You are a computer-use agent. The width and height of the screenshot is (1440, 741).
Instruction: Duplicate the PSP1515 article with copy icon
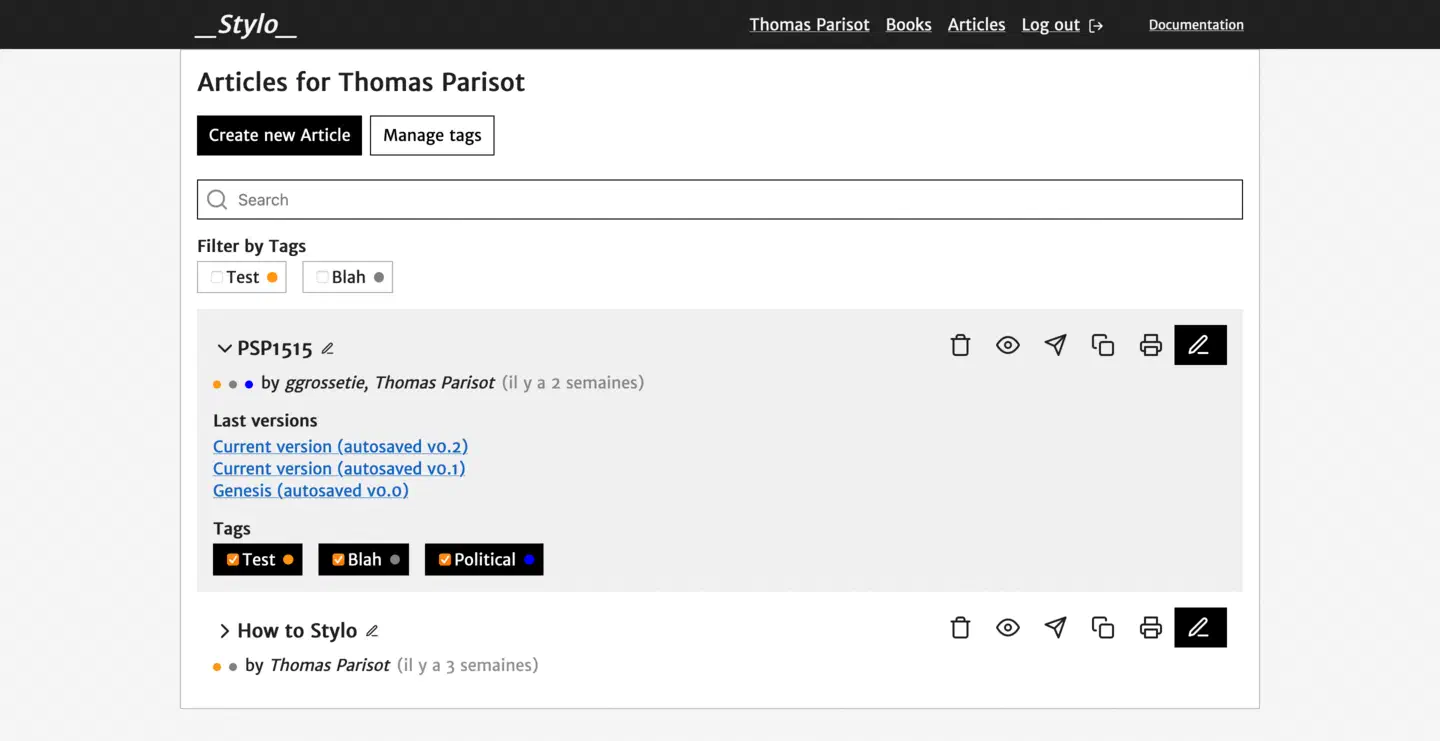click(1103, 345)
